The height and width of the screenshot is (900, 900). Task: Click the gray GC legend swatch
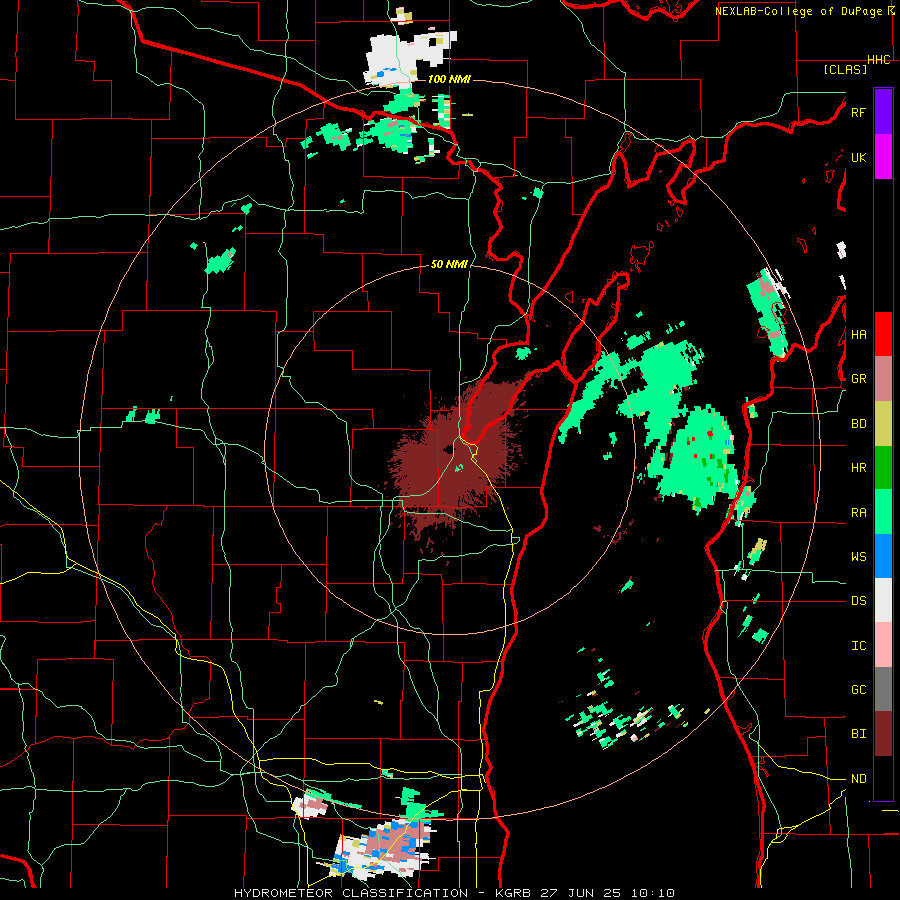883,689
